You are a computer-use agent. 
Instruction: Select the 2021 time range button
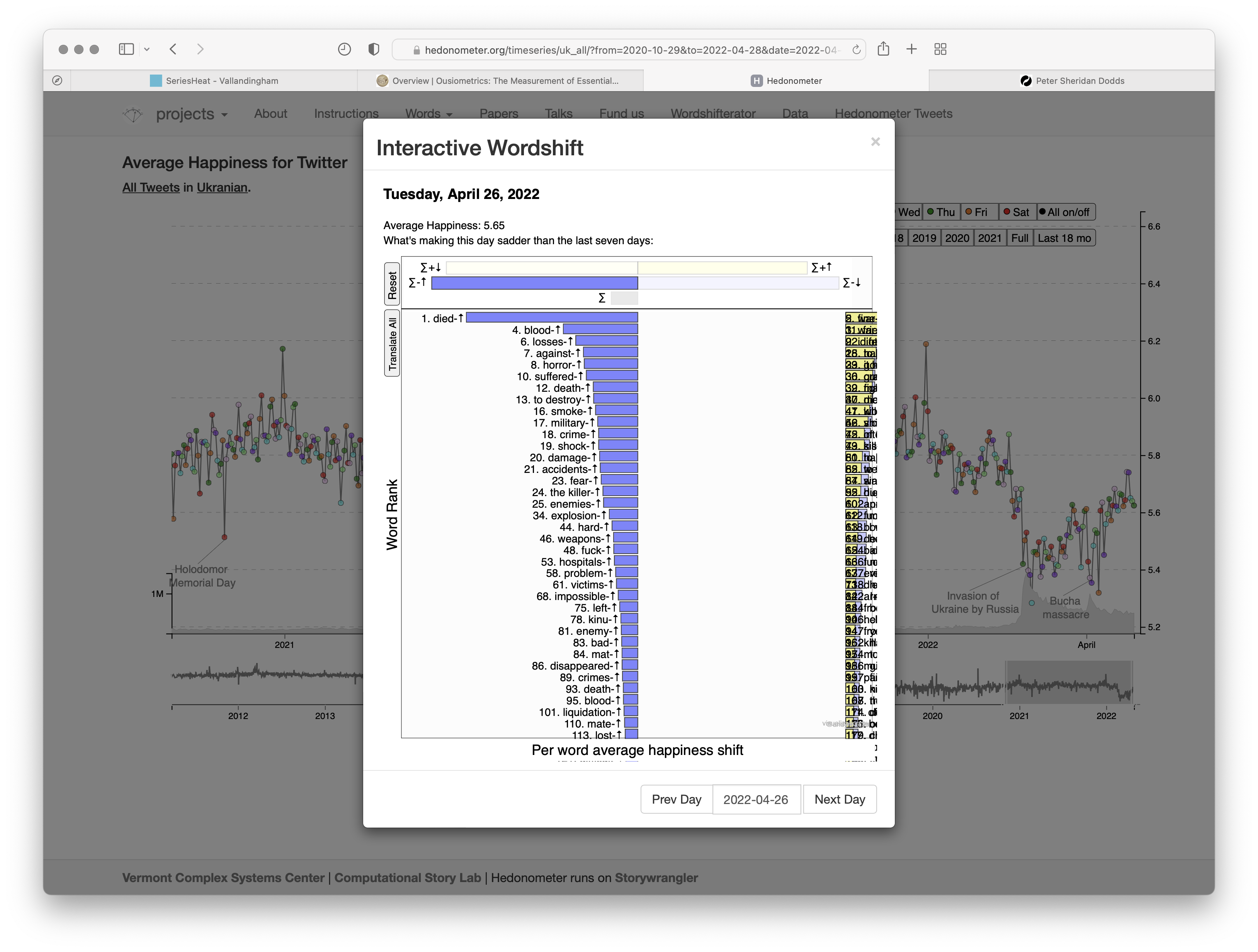pyautogui.click(x=989, y=238)
